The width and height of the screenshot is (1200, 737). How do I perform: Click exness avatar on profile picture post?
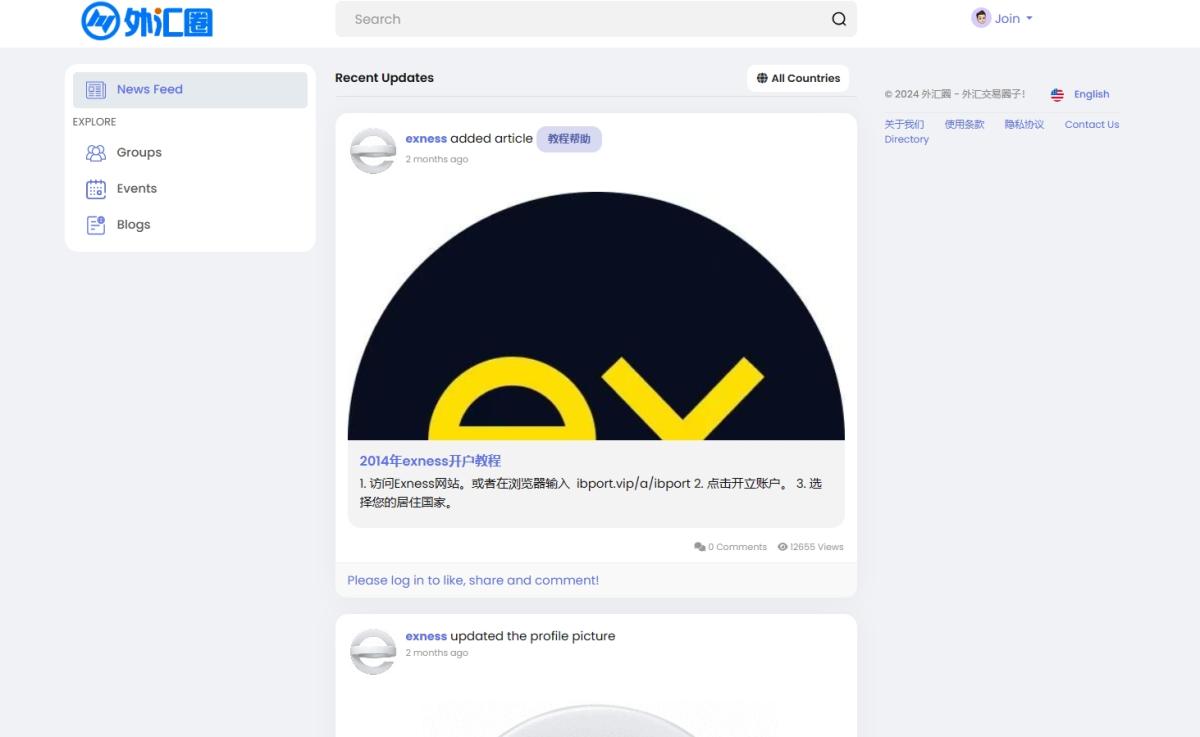point(373,651)
